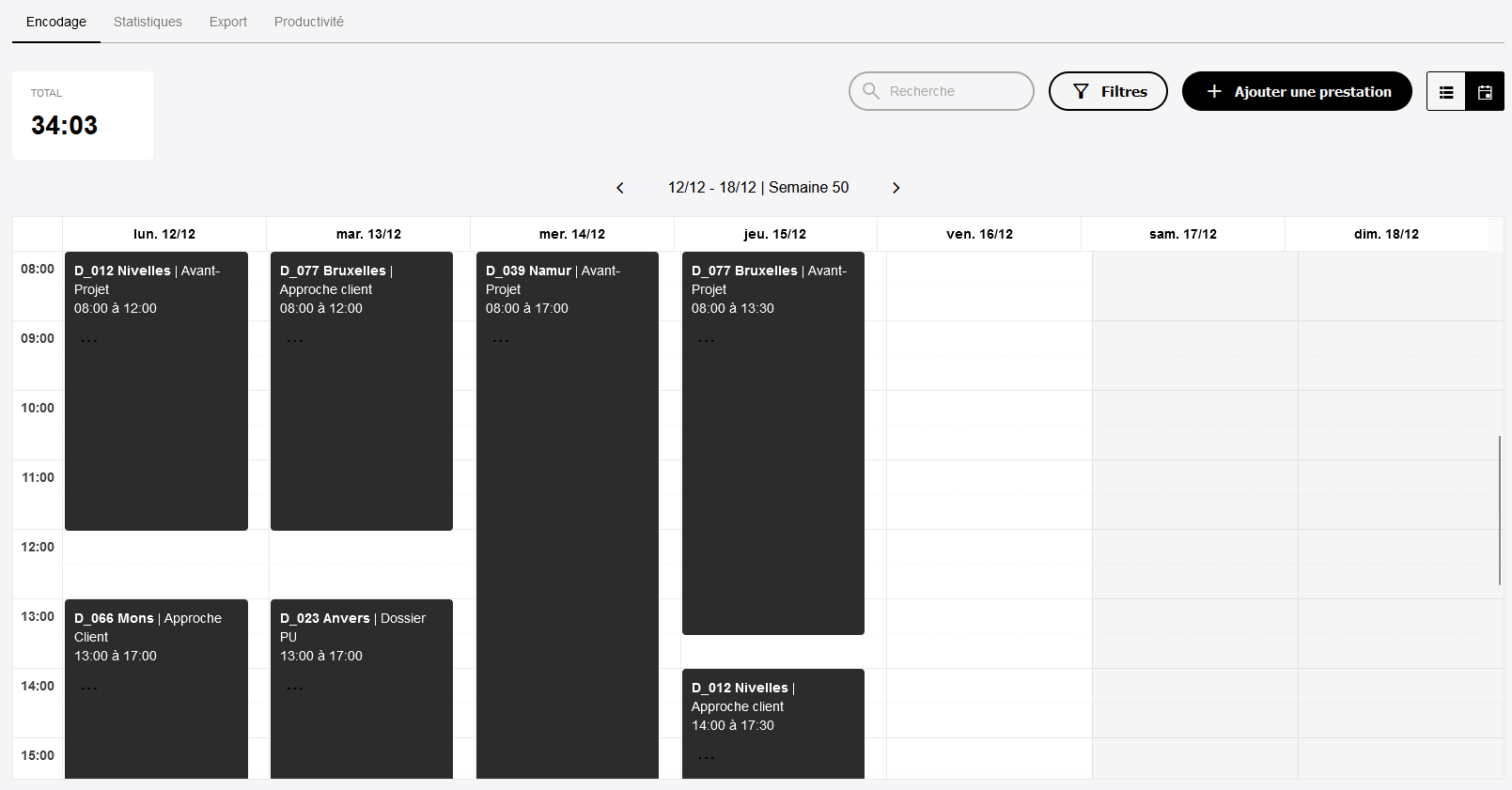Viewport: 1512px width, 790px height.
Task: Go to previous week arrow
Action: click(x=620, y=188)
